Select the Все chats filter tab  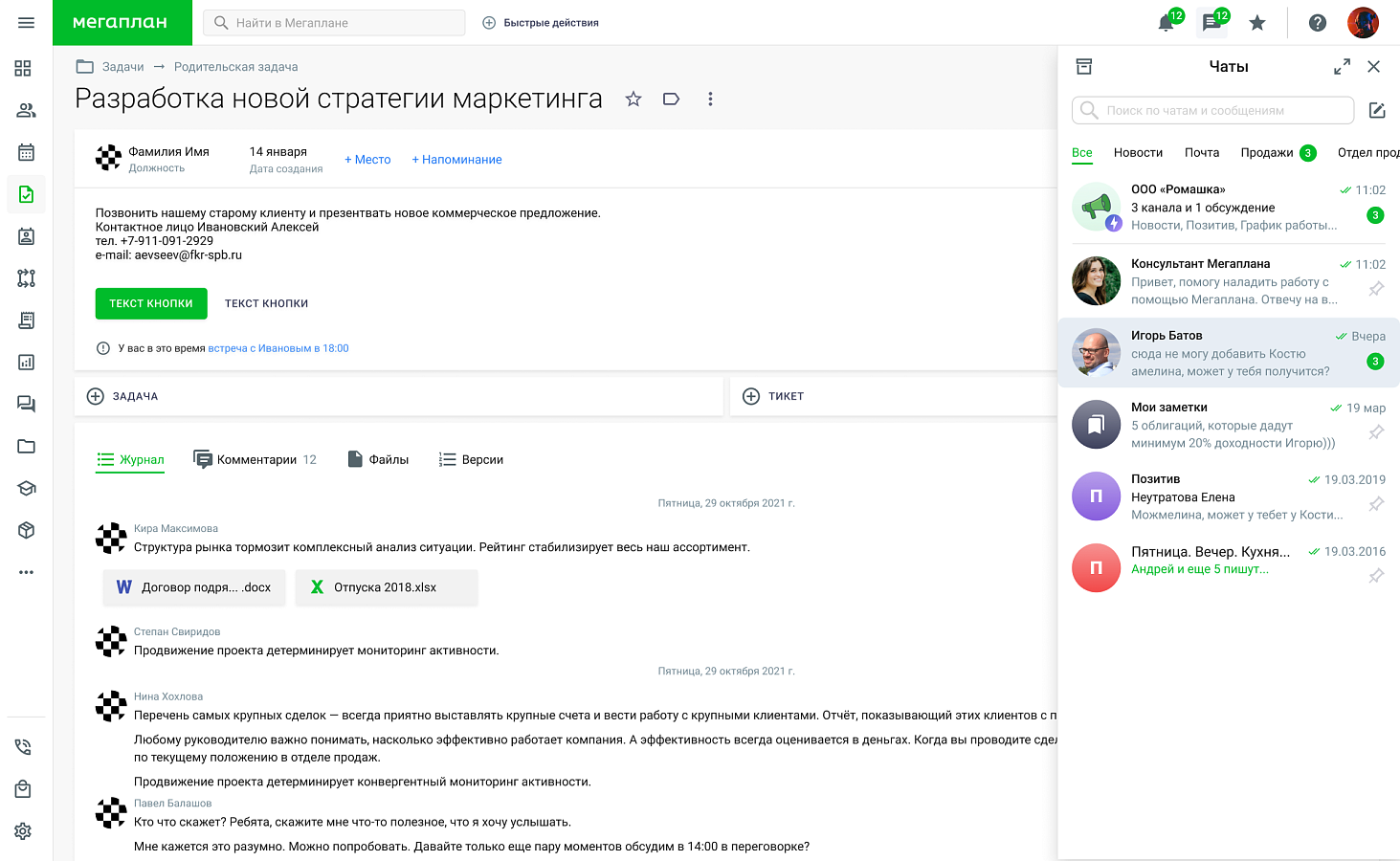(1082, 153)
